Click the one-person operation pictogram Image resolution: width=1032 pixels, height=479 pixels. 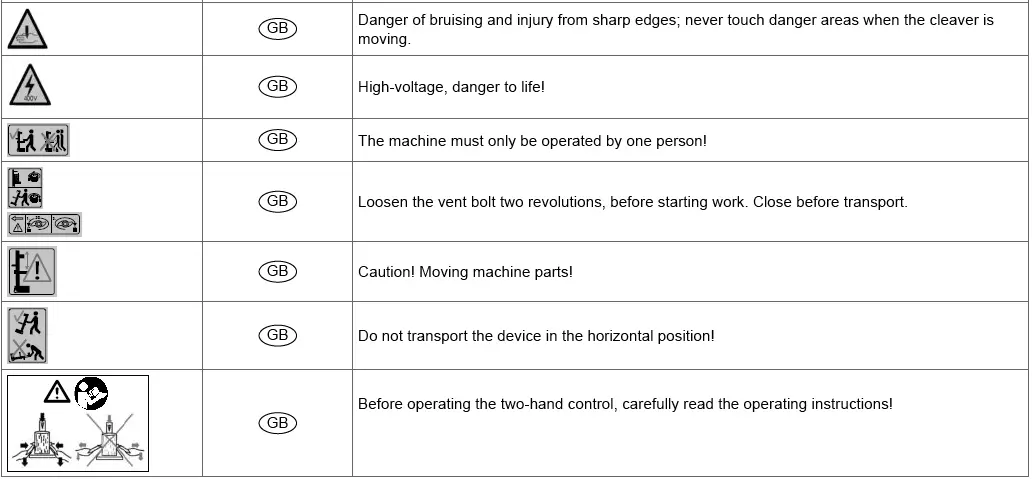pyautogui.click(x=38, y=141)
